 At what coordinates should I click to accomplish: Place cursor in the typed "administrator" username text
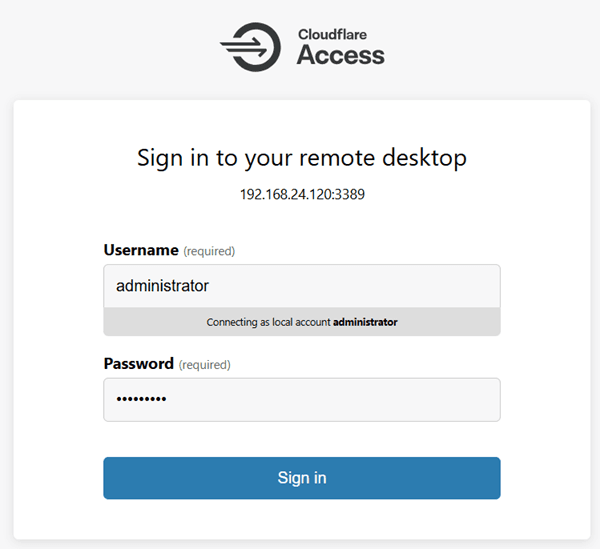point(162,286)
